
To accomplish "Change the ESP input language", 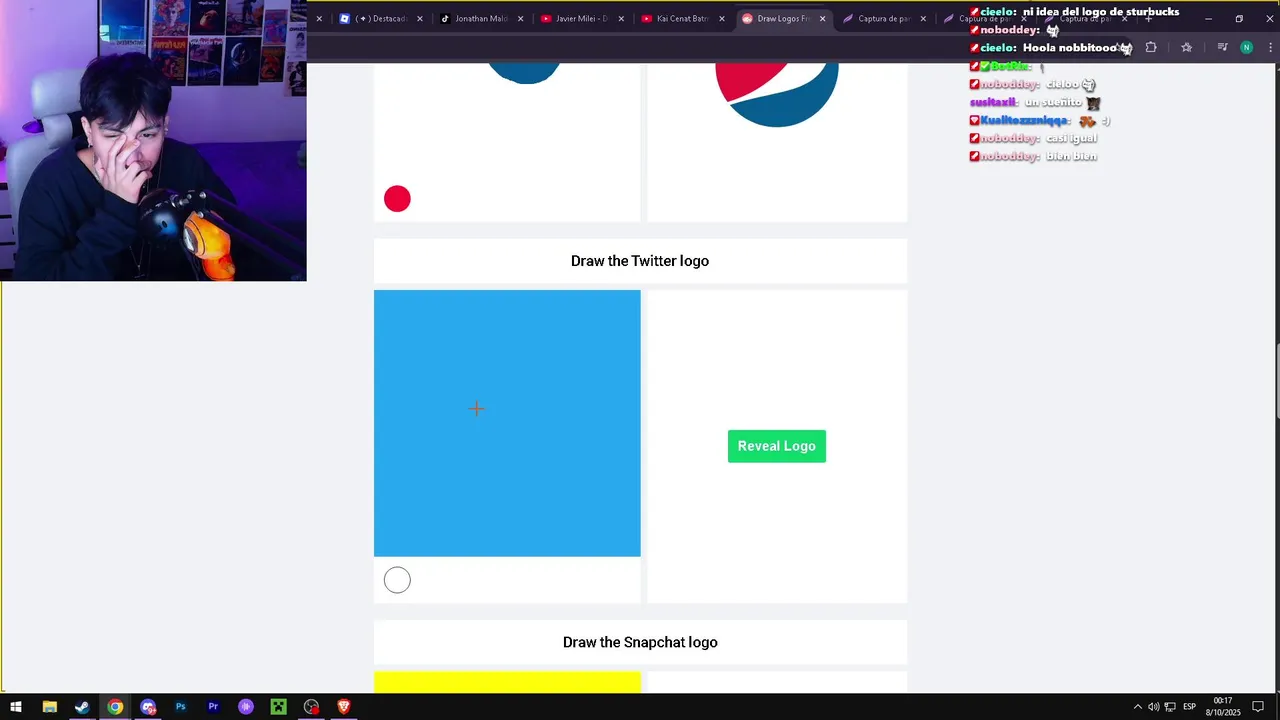I will click(x=1190, y=707).
